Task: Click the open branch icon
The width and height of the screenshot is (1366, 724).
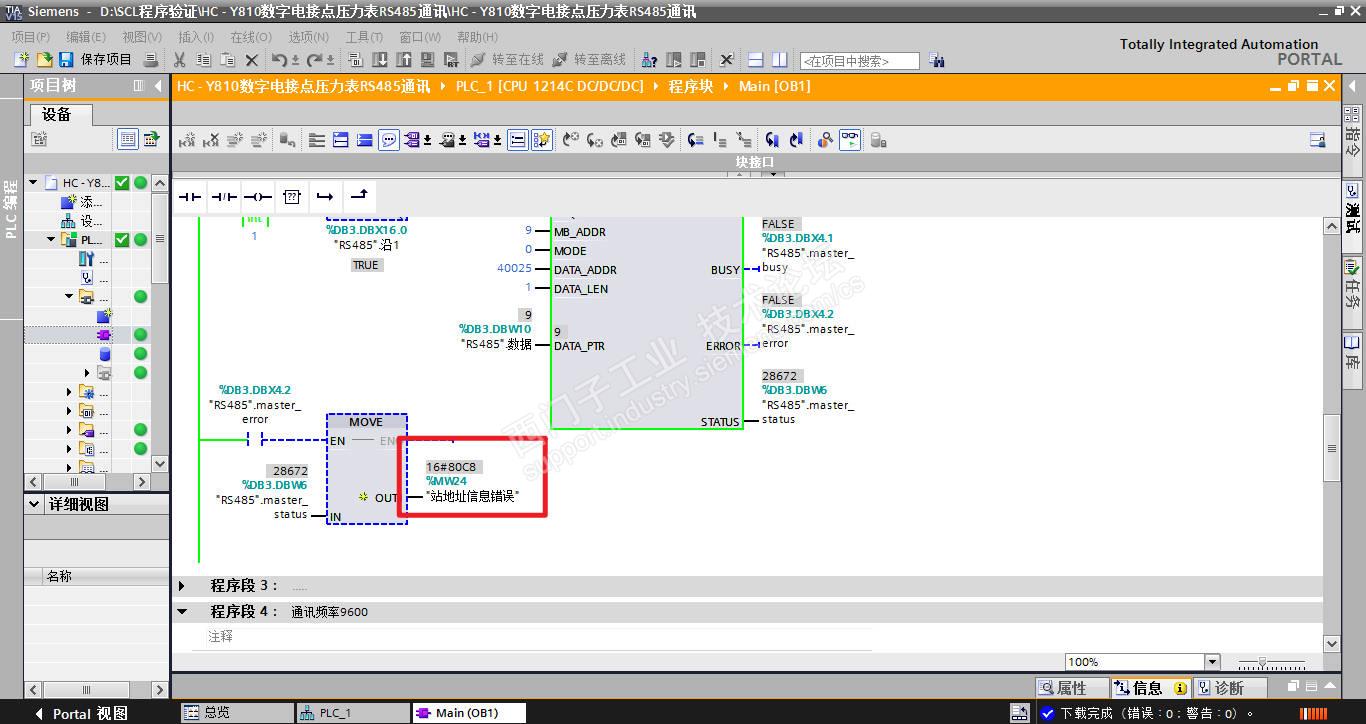Action: pyautogui.click(x=324, y=197)
